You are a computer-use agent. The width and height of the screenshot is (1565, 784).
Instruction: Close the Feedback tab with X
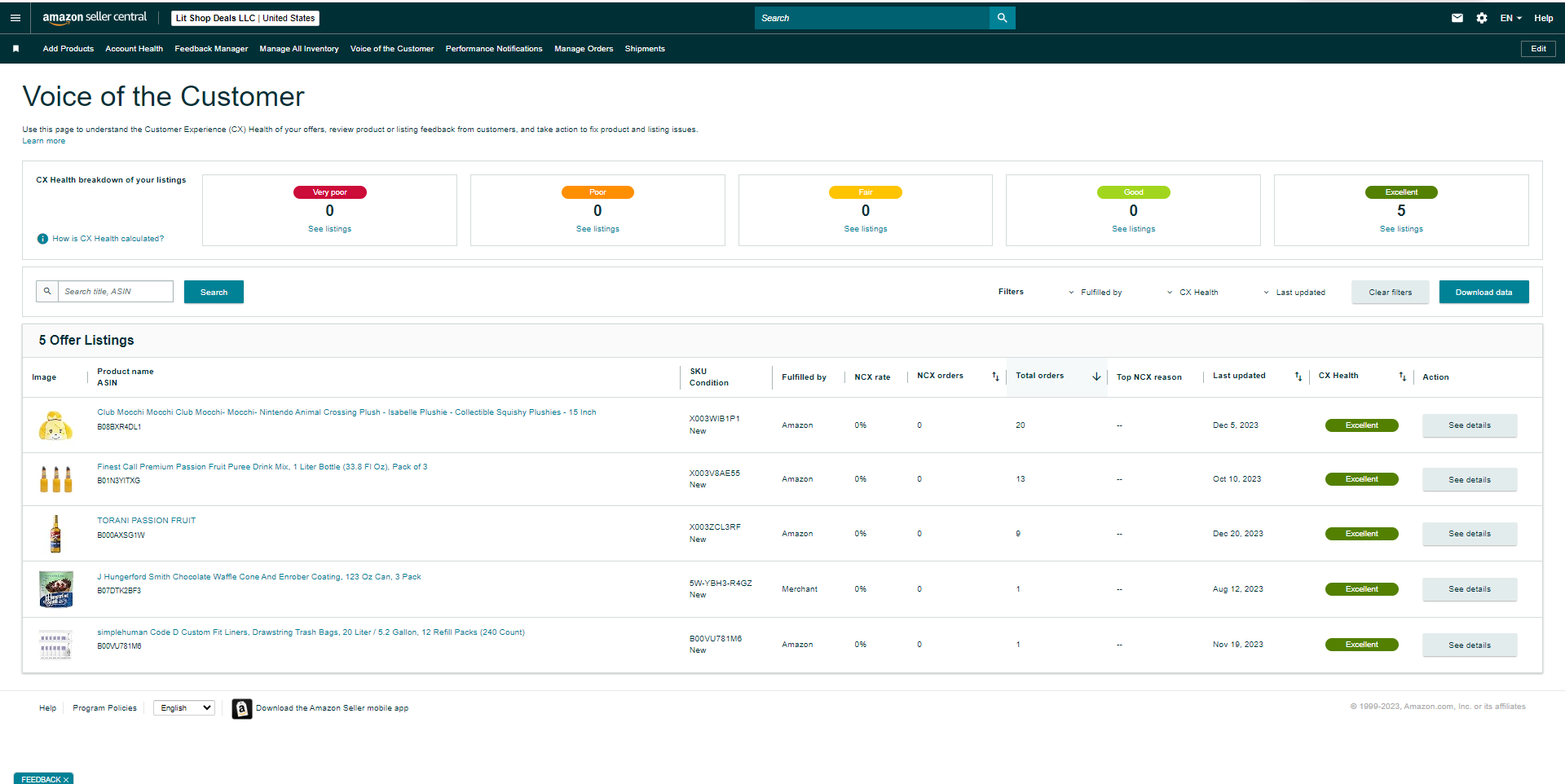click(x=66, y=780)
